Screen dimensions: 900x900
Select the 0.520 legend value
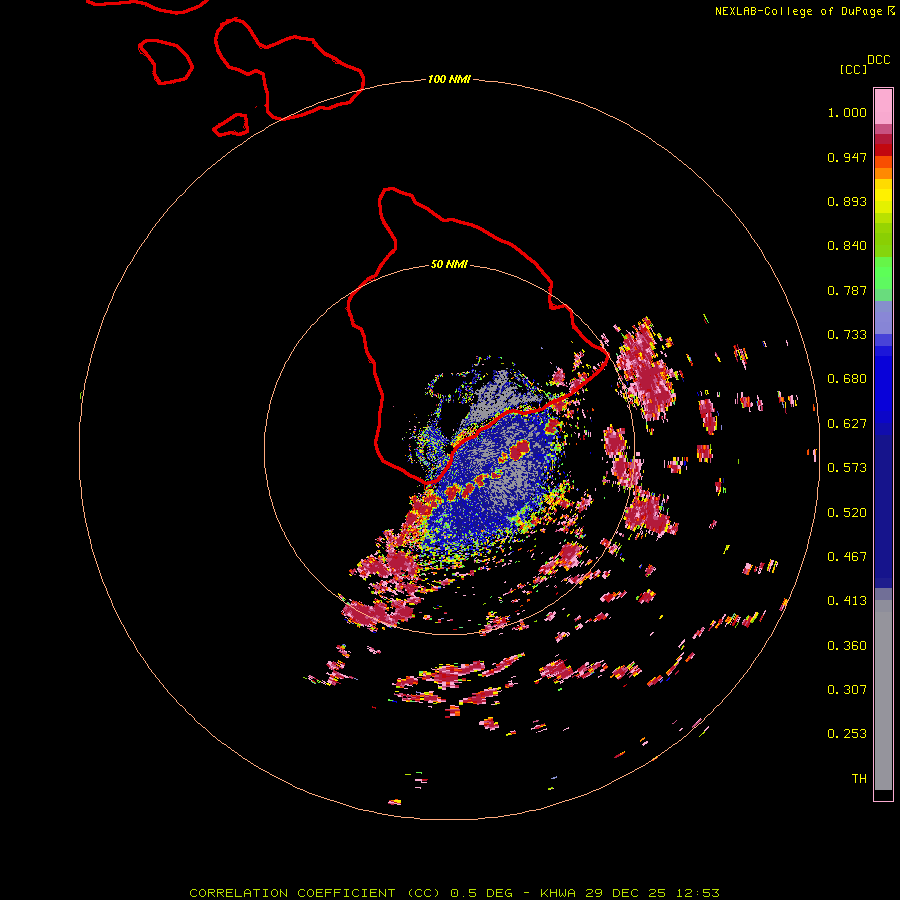pyautogui.click(x=847, y=513)
